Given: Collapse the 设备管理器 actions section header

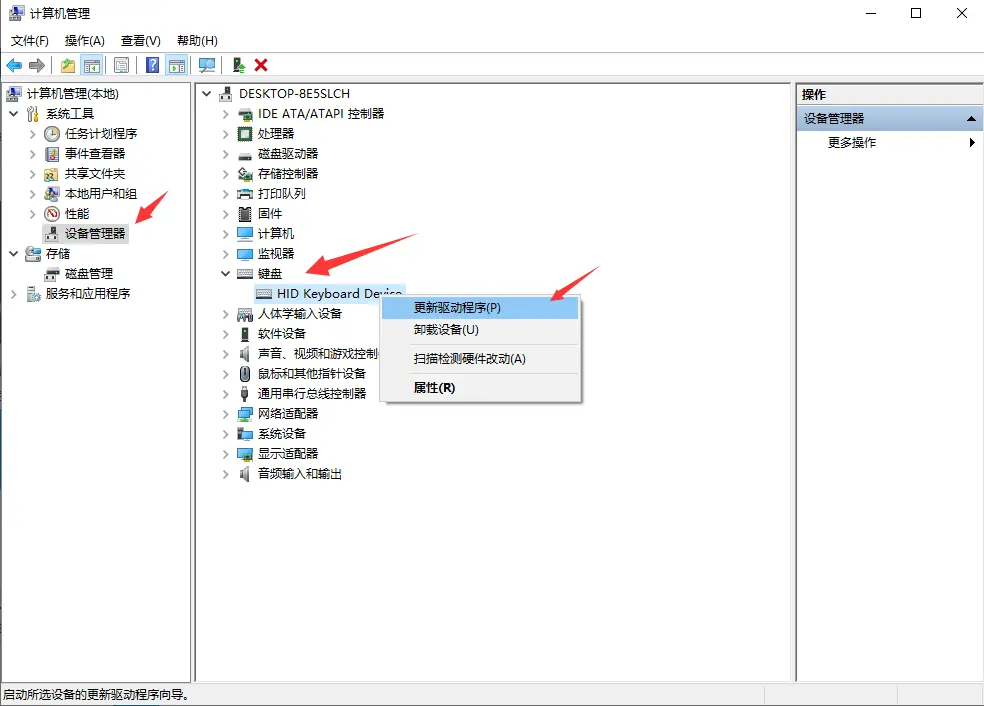Looking at the screenshot, I should pos(969,119).
